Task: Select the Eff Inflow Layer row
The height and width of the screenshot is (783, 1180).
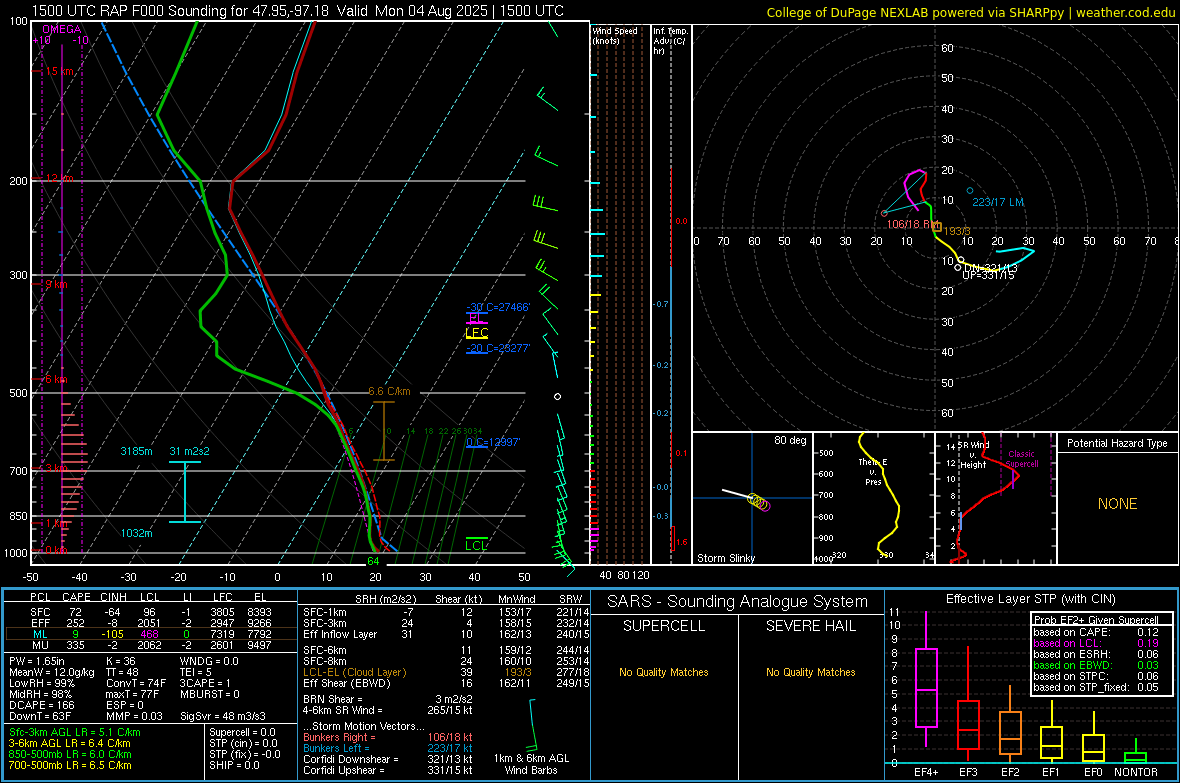Action: click(x=446, y=634)
